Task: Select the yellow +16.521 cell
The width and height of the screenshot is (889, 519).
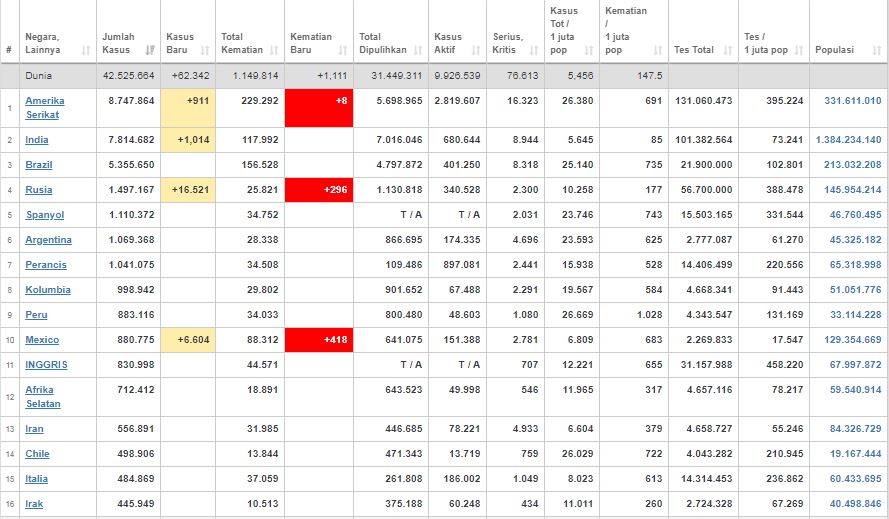Action: coord(188,190)
